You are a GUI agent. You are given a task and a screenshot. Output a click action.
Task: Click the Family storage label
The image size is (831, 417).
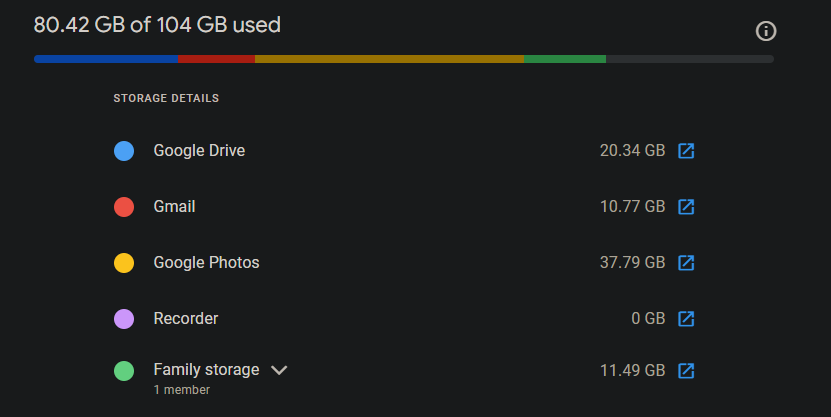point(206,370)
